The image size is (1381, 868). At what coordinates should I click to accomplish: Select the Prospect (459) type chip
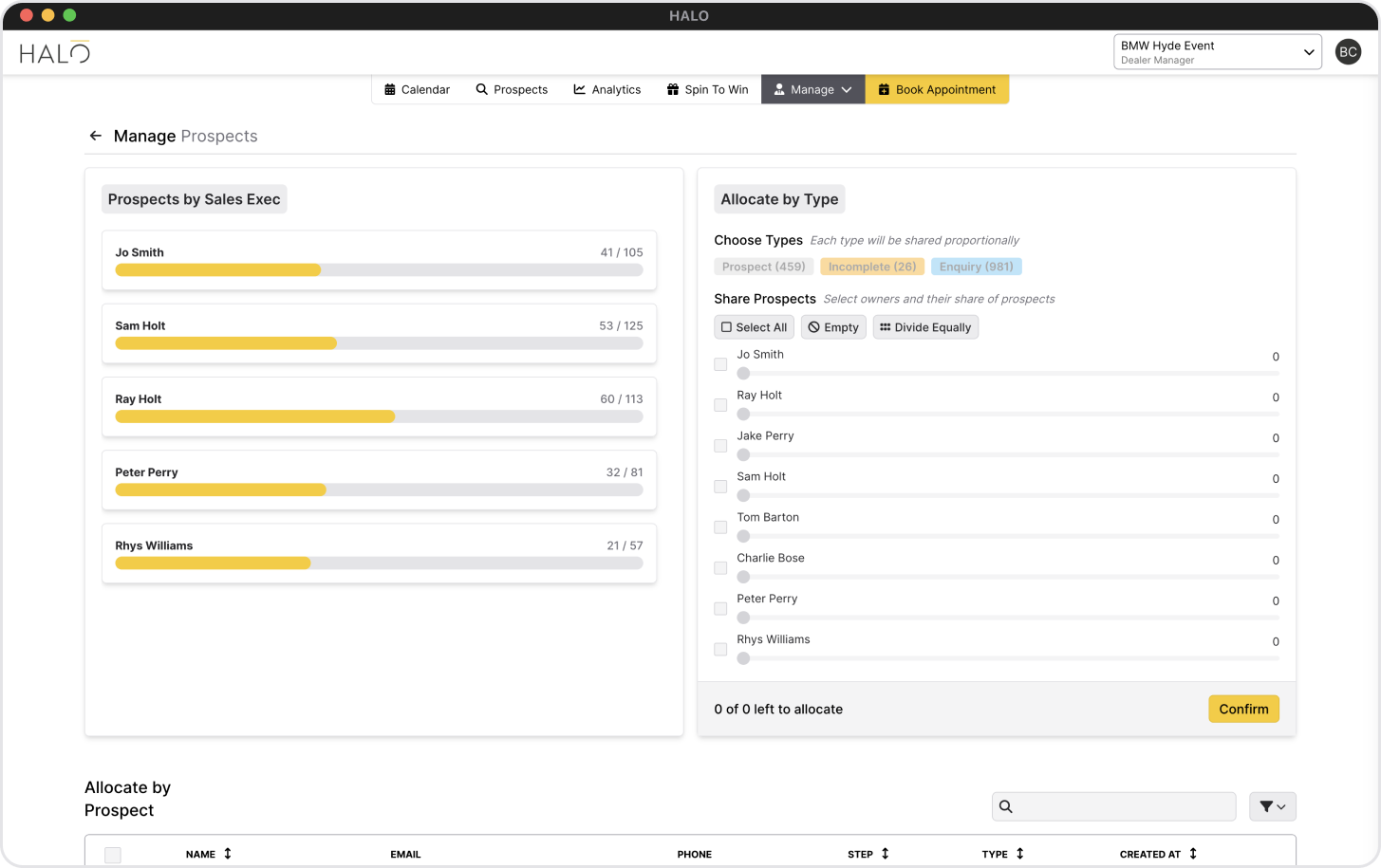764,267
